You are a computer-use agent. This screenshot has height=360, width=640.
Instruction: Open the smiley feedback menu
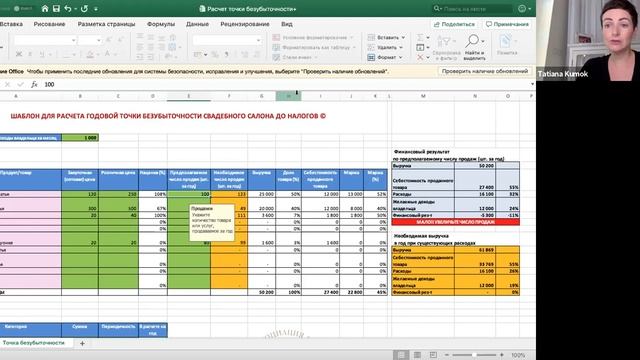[x=524, y=9]
